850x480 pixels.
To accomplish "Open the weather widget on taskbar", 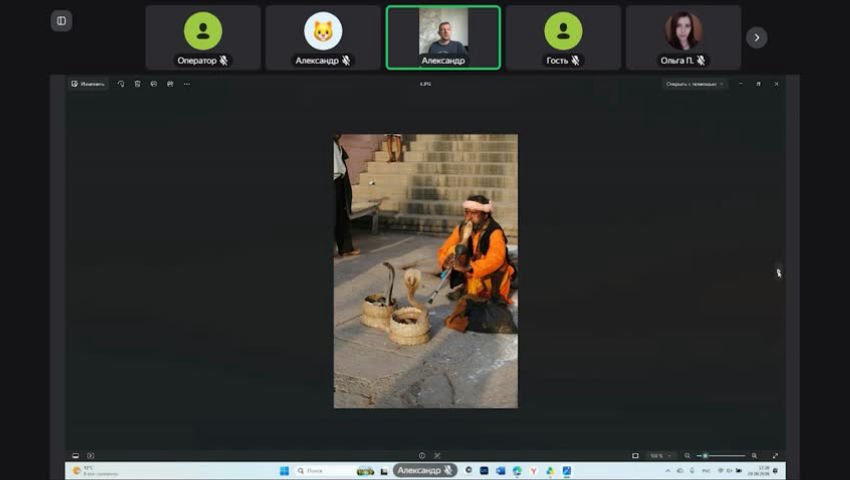I will click(95, 471).
